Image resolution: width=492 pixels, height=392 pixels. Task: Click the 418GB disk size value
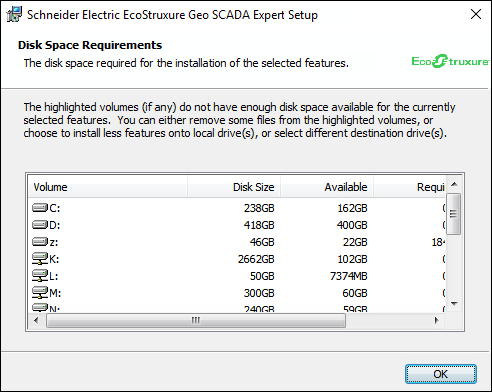tap(259, 225)
